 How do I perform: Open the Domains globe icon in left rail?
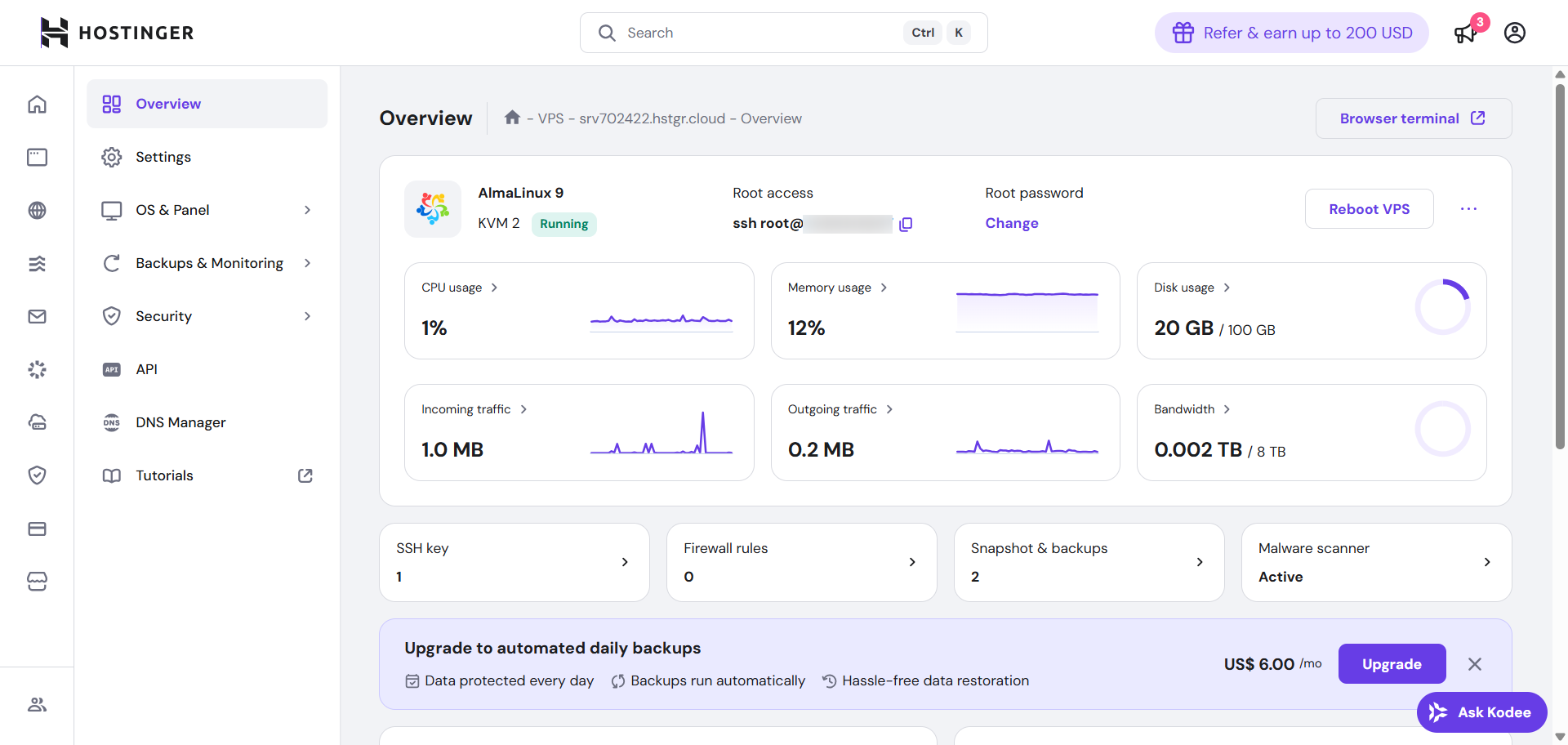[37, 210]
